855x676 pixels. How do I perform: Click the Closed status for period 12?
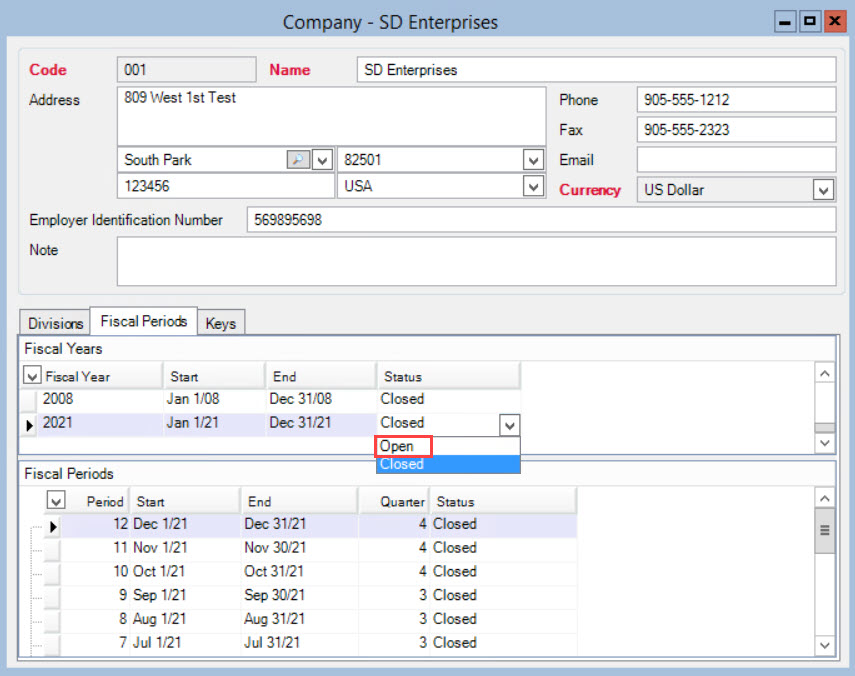tap(503, 524)
